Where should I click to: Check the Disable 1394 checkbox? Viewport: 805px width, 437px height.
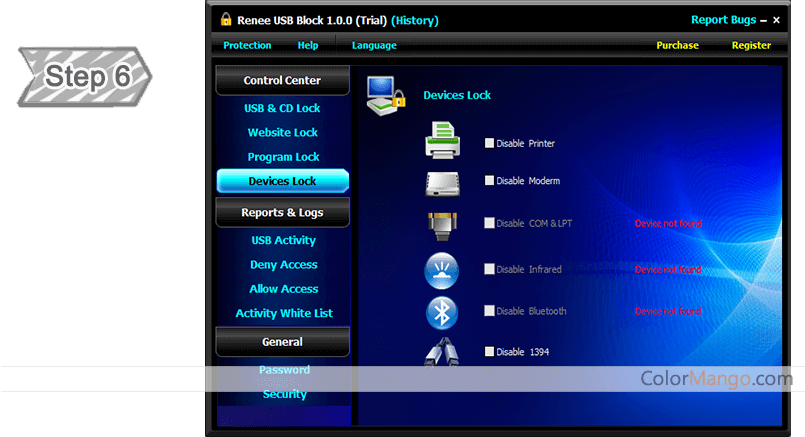(x=489, y=352)
